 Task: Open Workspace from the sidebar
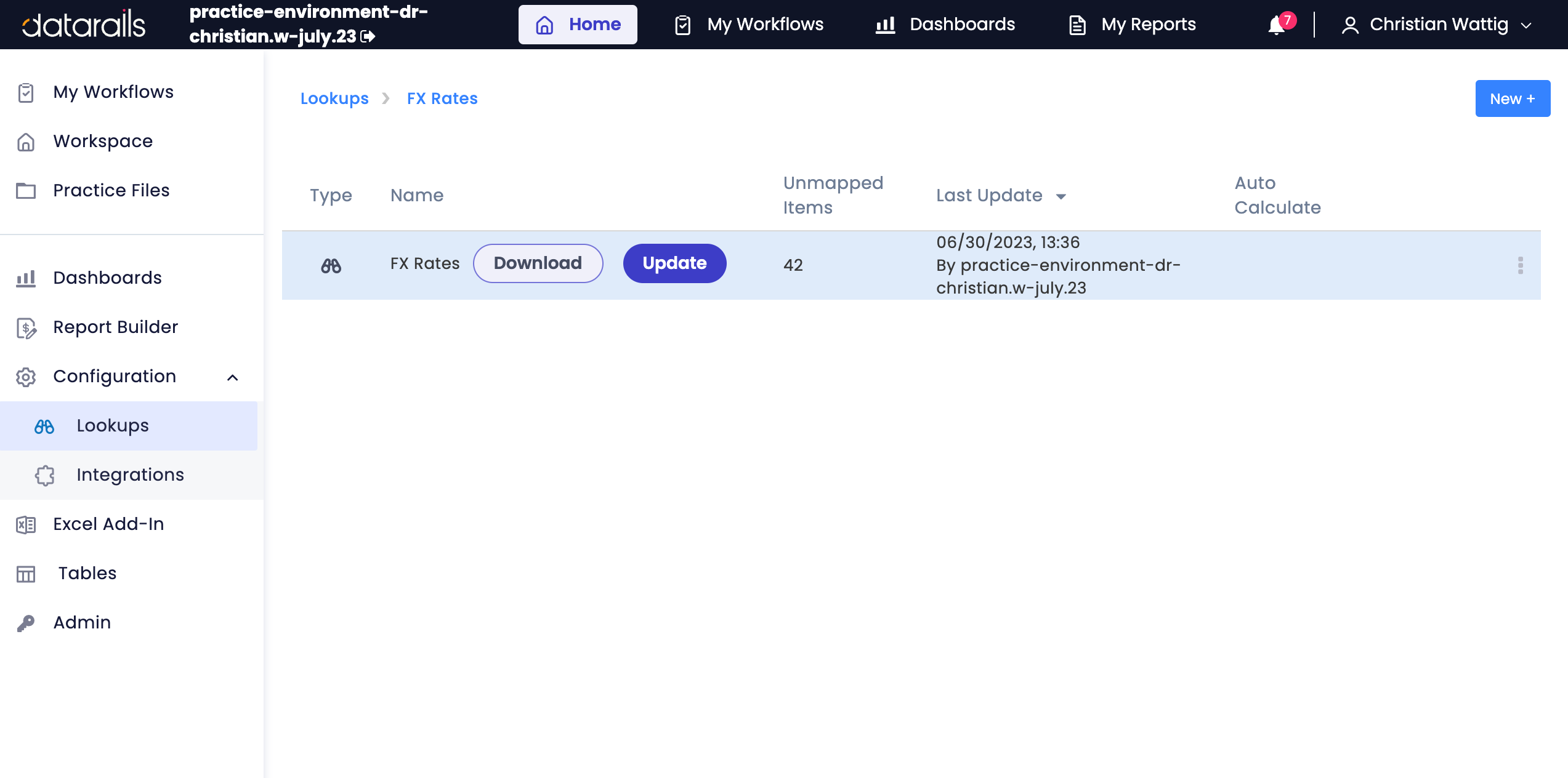coord(103,141)
